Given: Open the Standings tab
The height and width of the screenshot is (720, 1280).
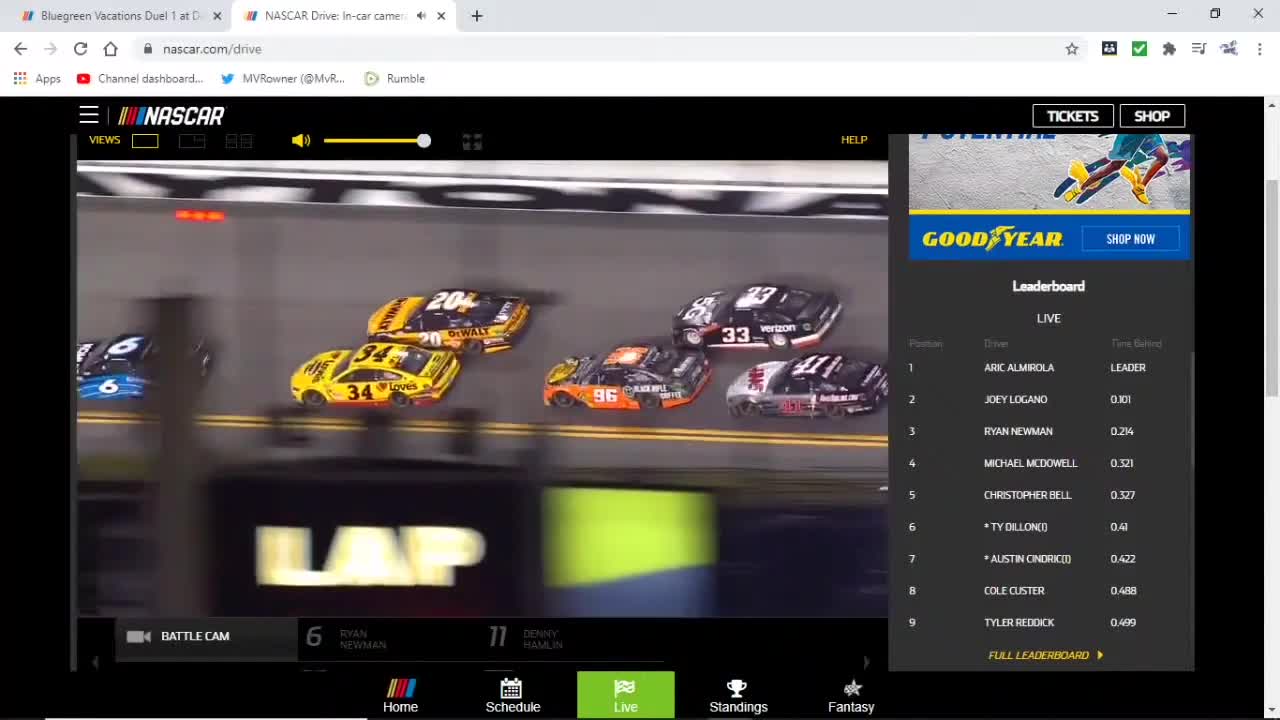Looking at the screenshot, I should (738, 695).
